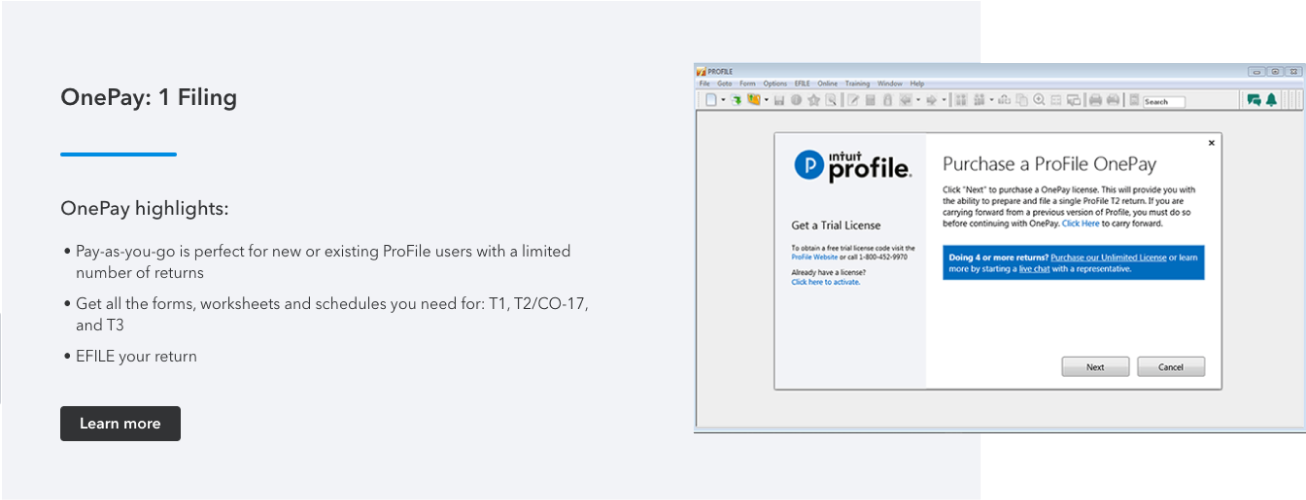Click the open folder icon in toolbar
This screenshot has height=500, width=1306.
[753, 100]
